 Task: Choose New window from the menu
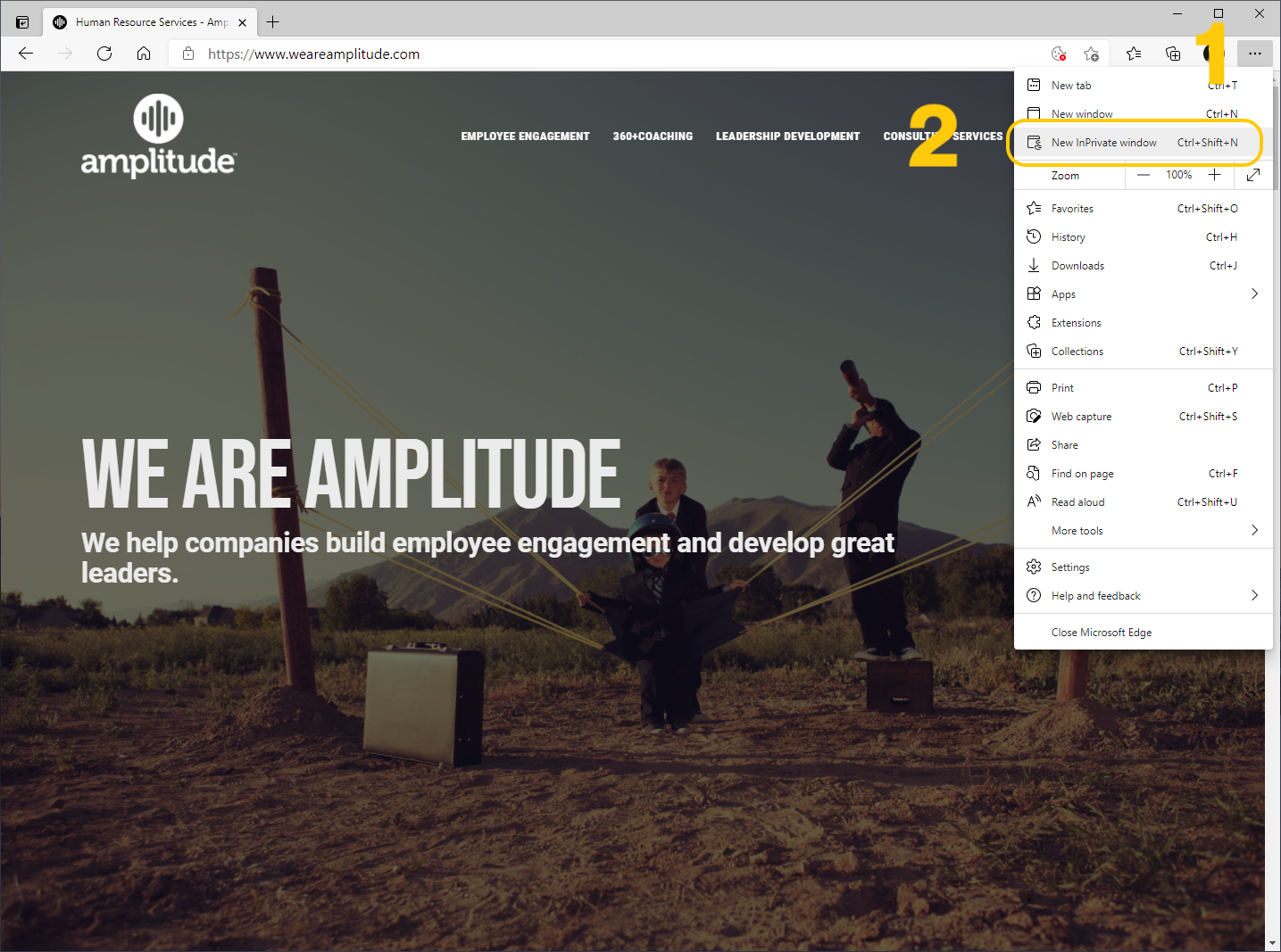coord(1143,113)
